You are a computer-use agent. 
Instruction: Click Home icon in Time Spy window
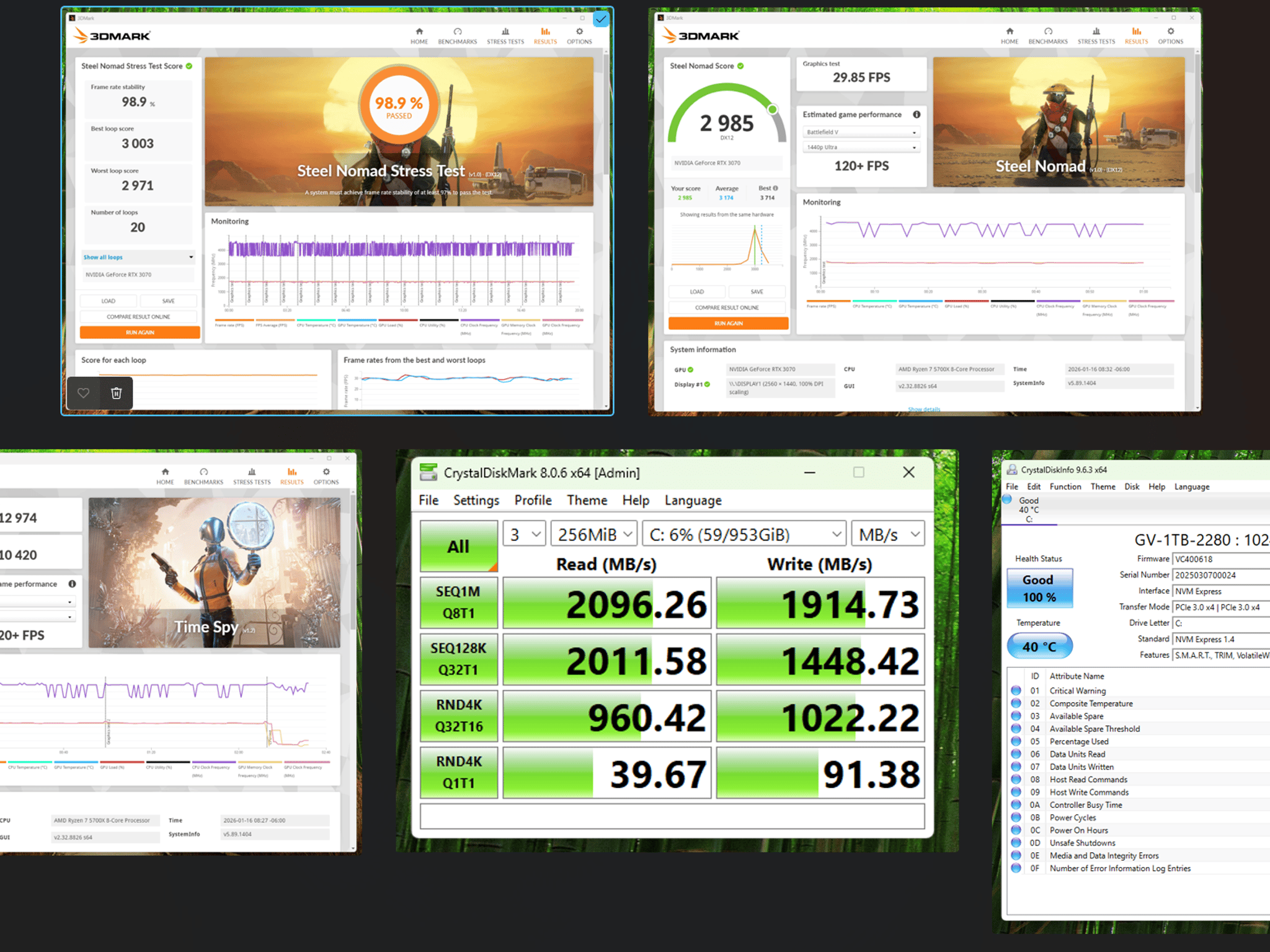coord(165,472)
